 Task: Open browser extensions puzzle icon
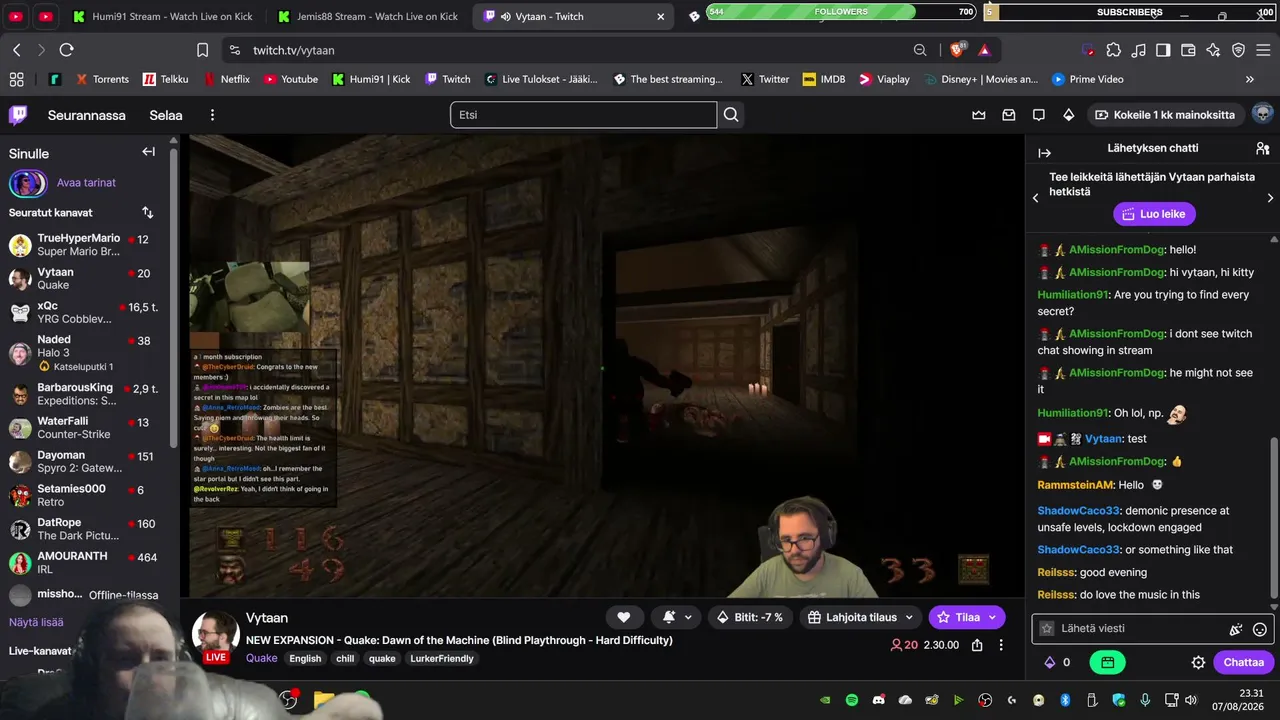[1113, 50]
